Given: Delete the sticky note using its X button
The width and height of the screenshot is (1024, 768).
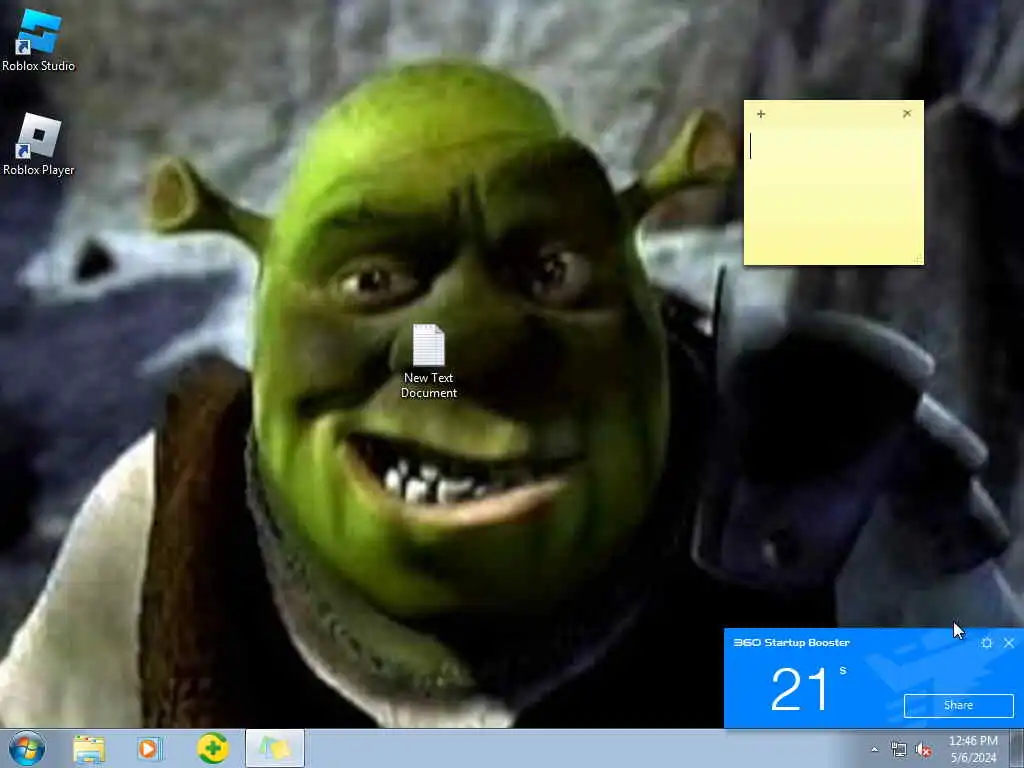Looking at the screenshot, I should tap(907, 114).
